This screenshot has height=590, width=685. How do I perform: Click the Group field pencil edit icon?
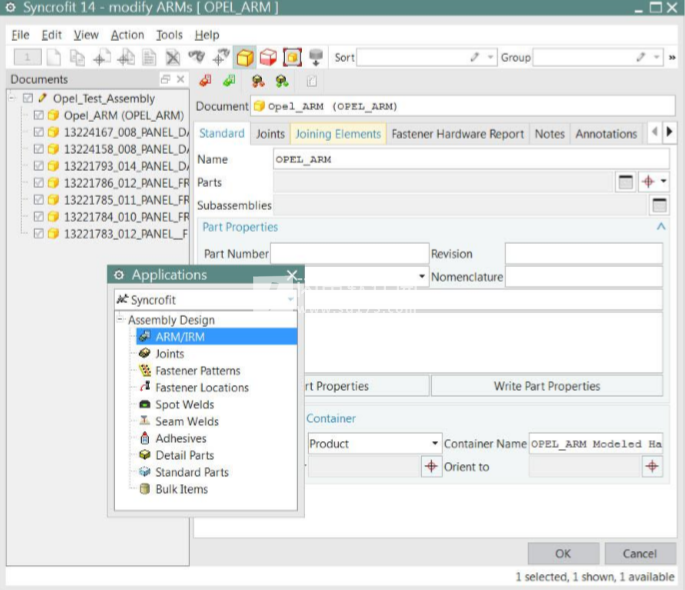pyautogui.click(x=640, y=57)
